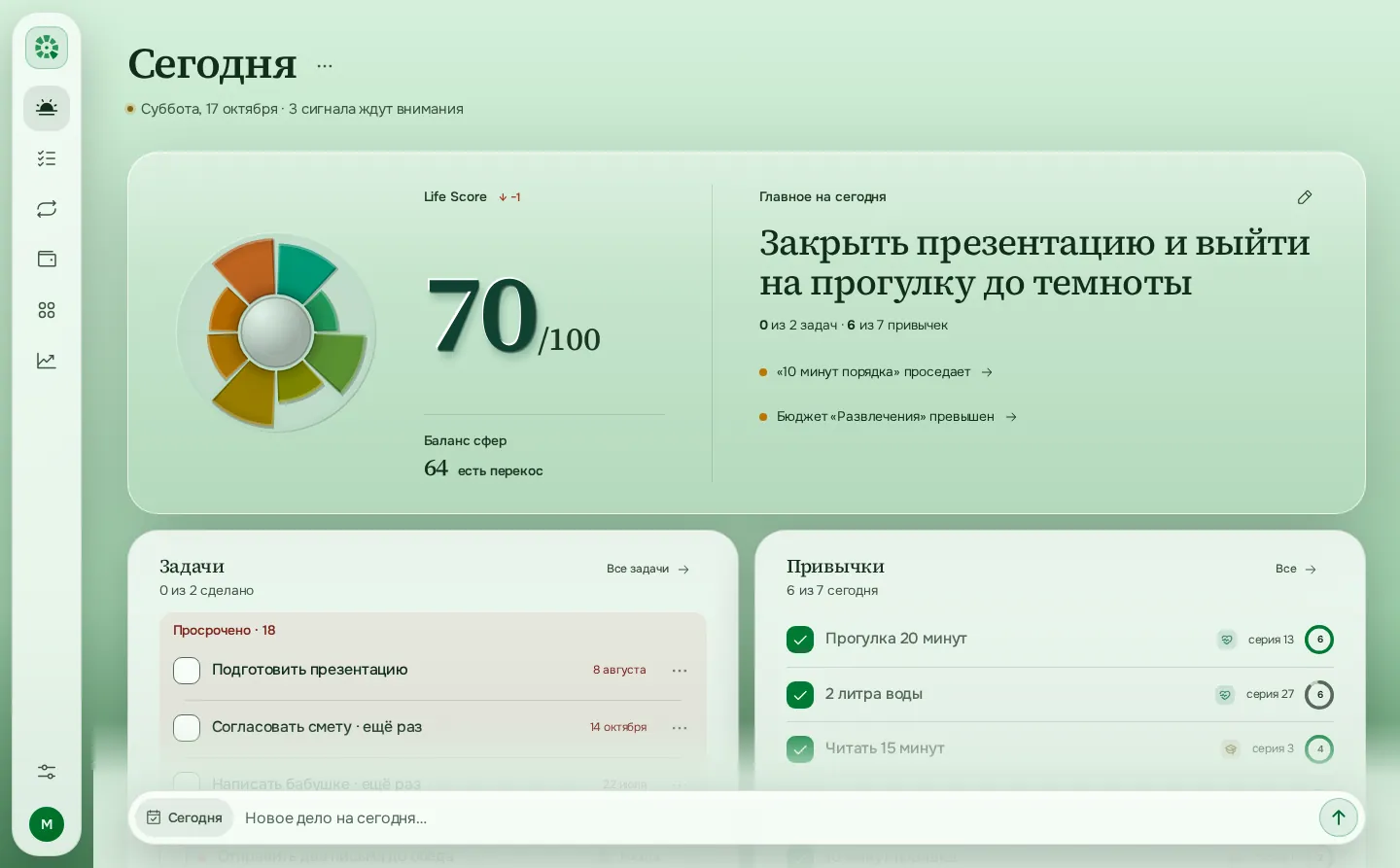Viewport: 1400px width, 868px height.
Task: Click the Life Score -1 change indicator
Action: pyautogui.click(x=509, y=197)
